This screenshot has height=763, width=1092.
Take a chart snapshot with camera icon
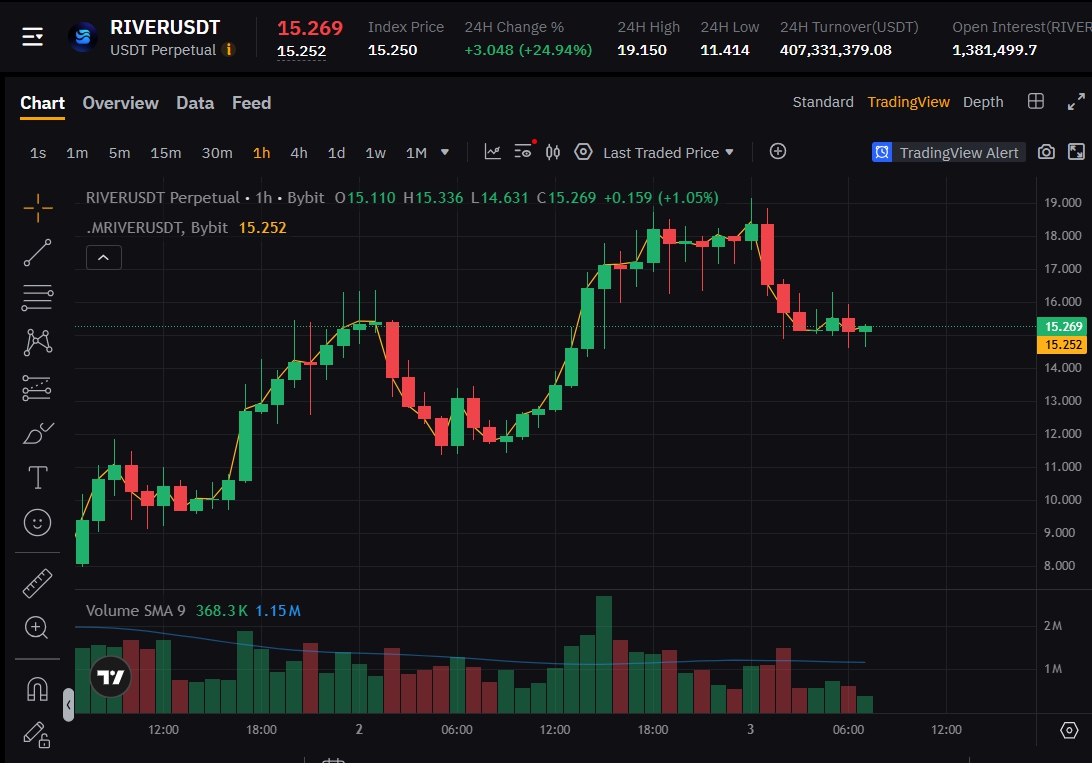tap(1046, 152)
